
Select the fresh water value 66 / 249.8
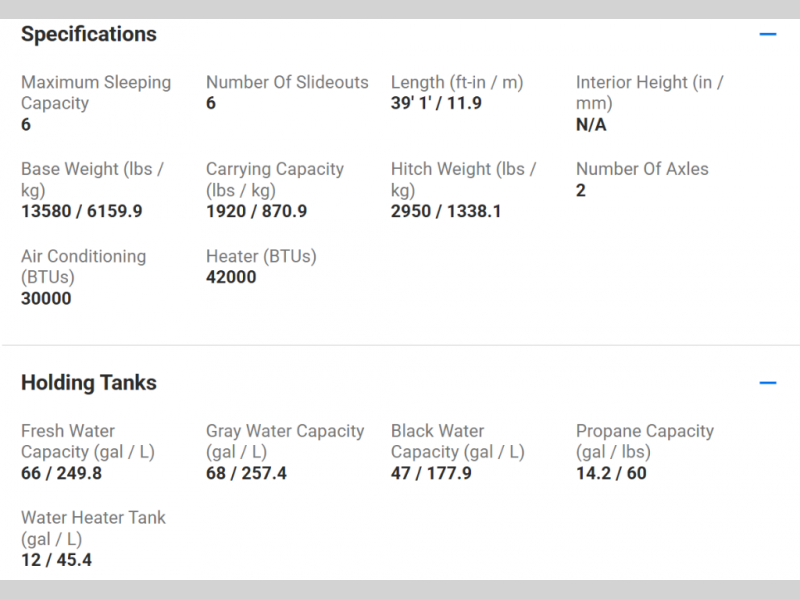pos(61,473)
